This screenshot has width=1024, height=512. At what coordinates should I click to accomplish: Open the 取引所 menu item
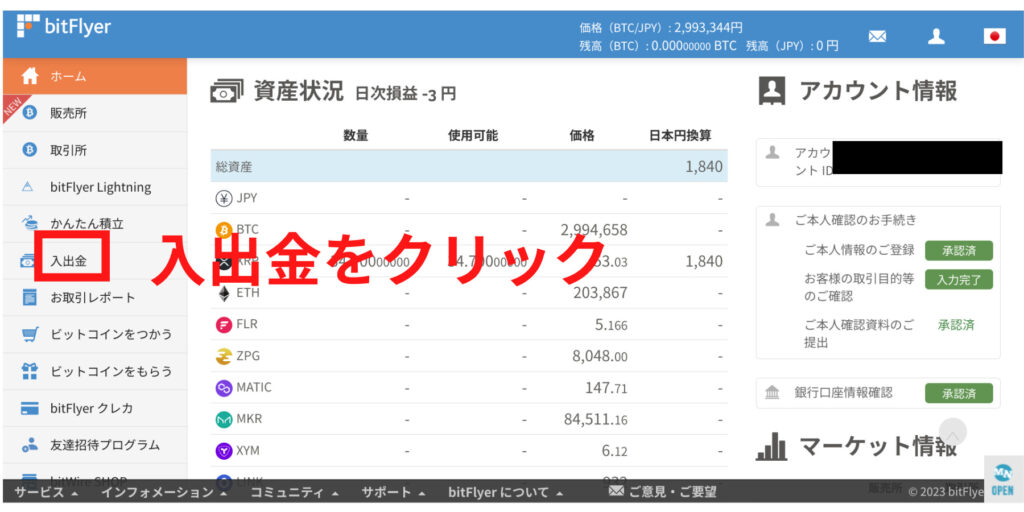tap(95, 150)
